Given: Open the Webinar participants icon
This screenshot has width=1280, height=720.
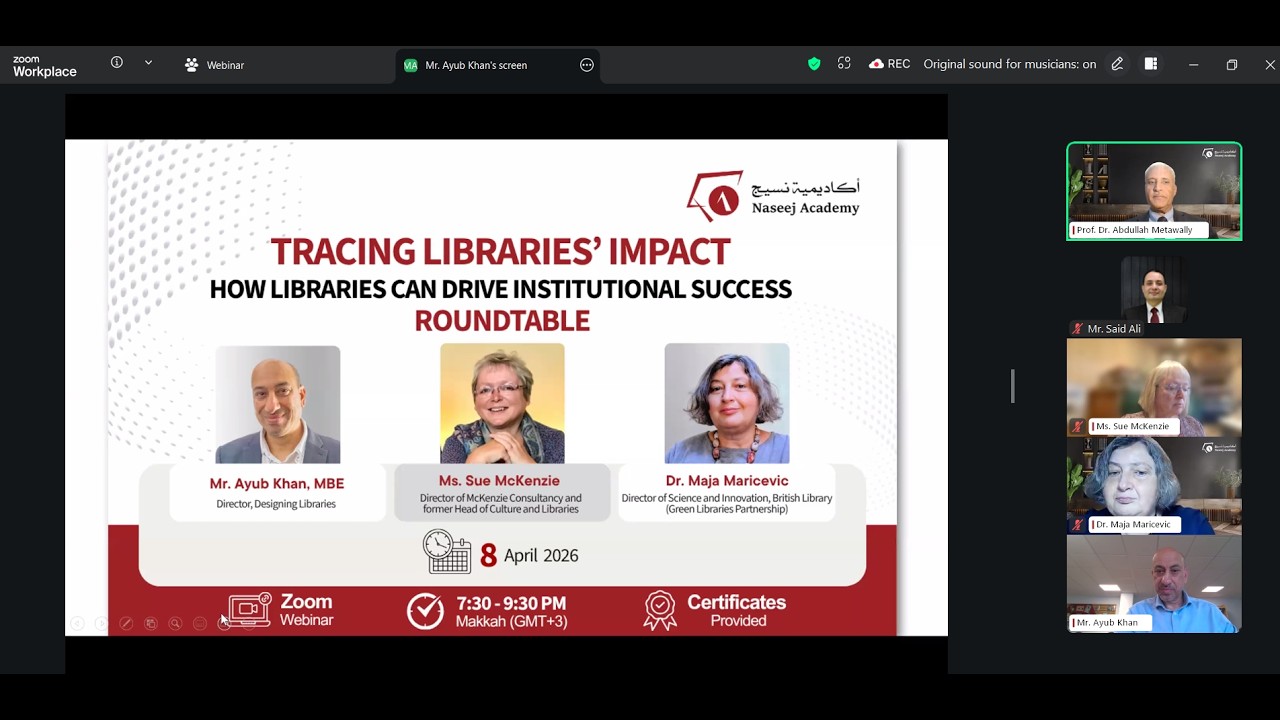Looking at the screenshot, I should [x=192, y=65].
